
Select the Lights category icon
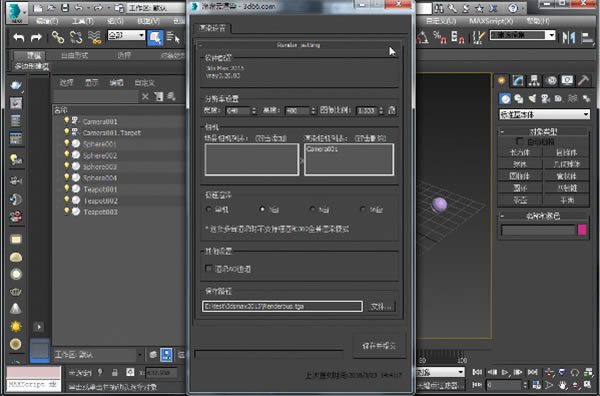(x=532, y=99)
